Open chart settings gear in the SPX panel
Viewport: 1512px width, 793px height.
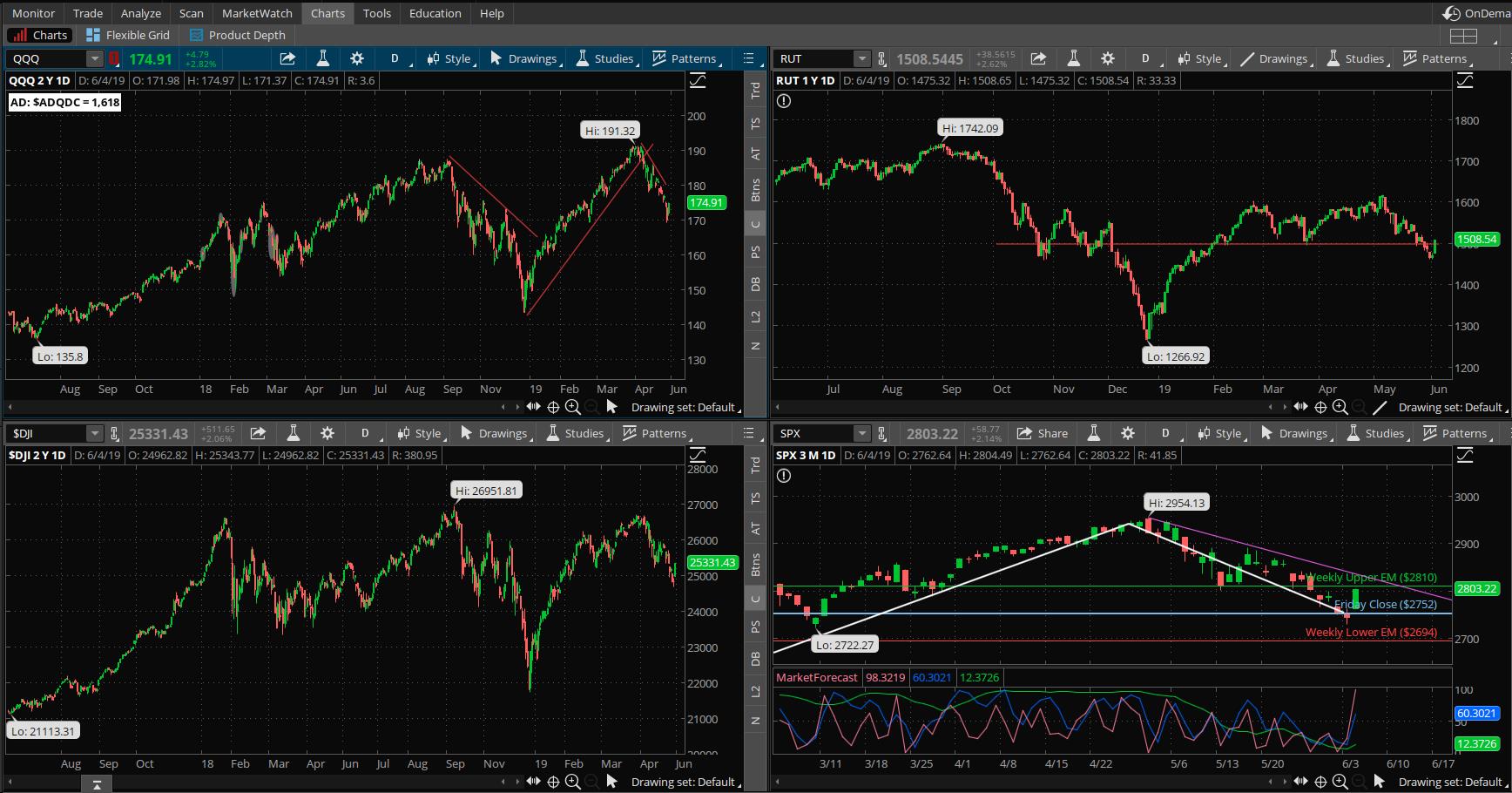1127,433
